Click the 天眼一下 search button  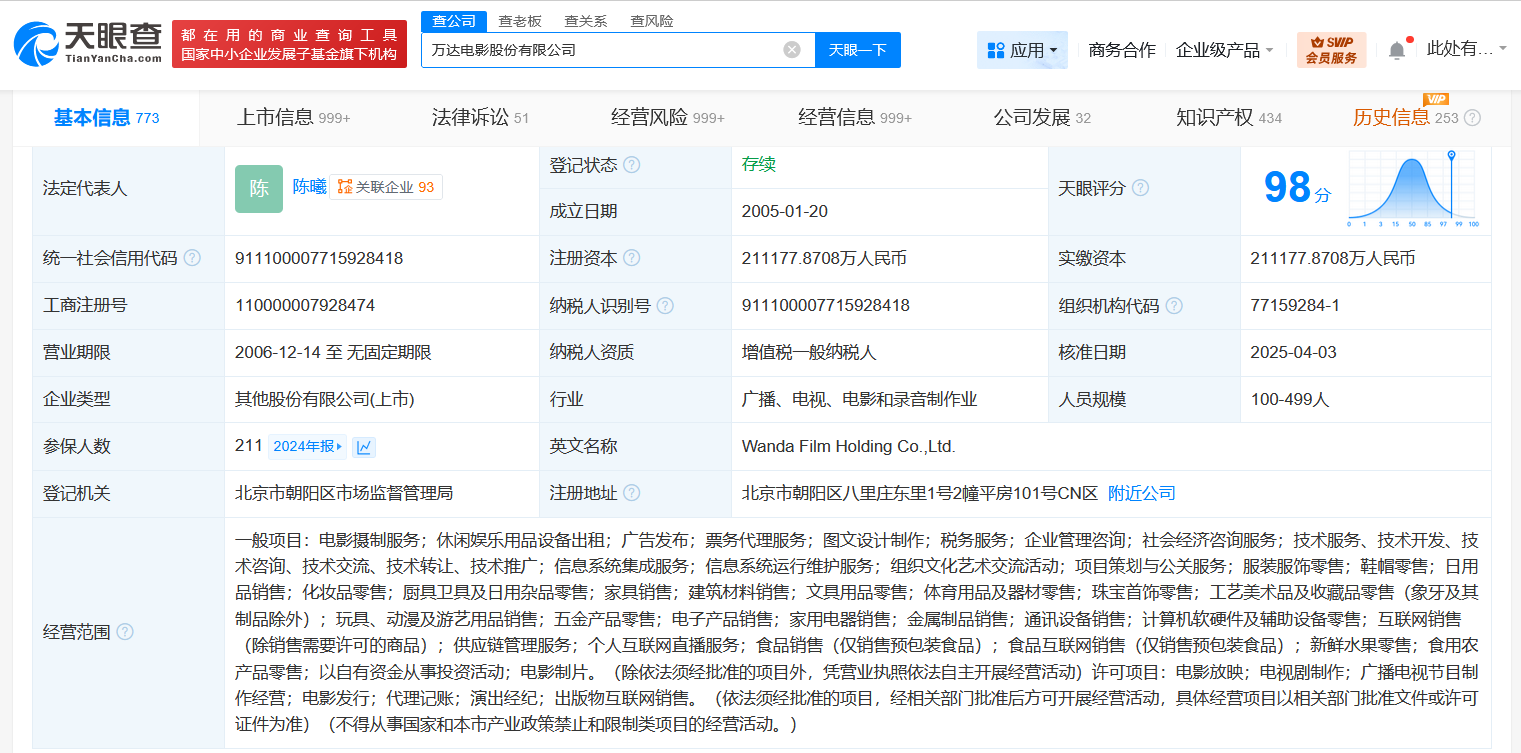(x=857, y=49)
